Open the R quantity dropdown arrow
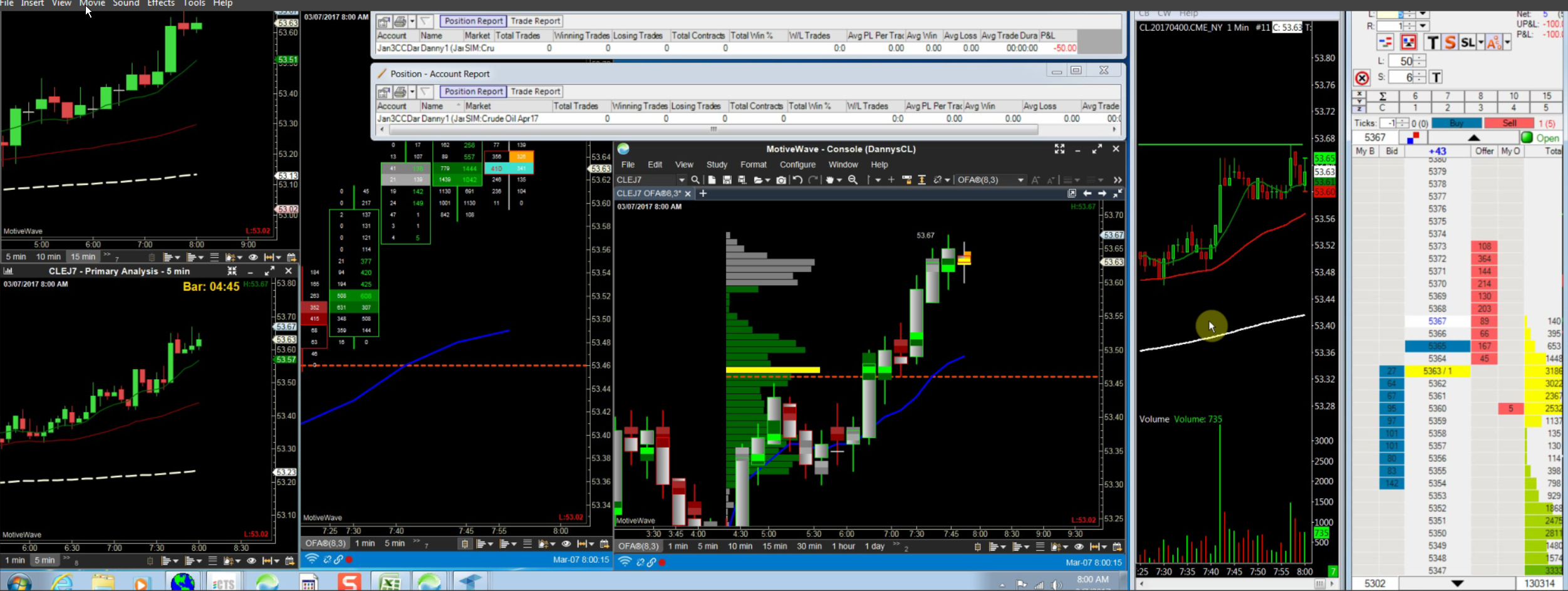 1423,26
